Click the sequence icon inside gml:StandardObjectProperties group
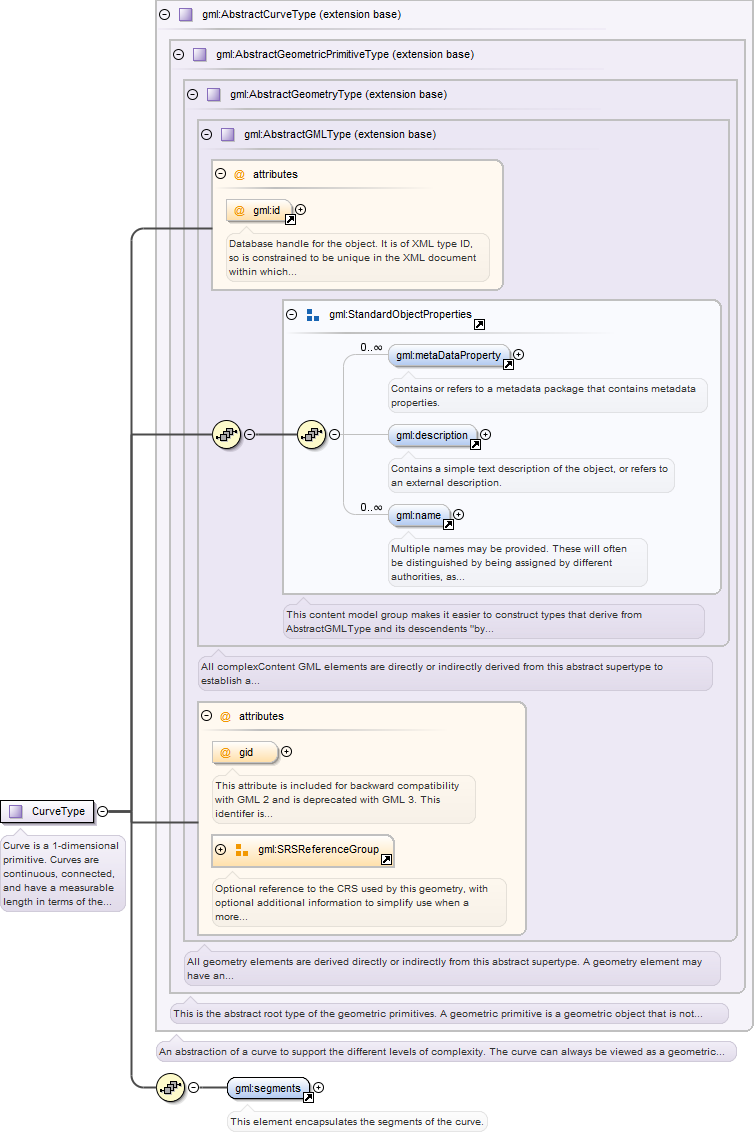 pyautogui.click(x=312, y=434)
